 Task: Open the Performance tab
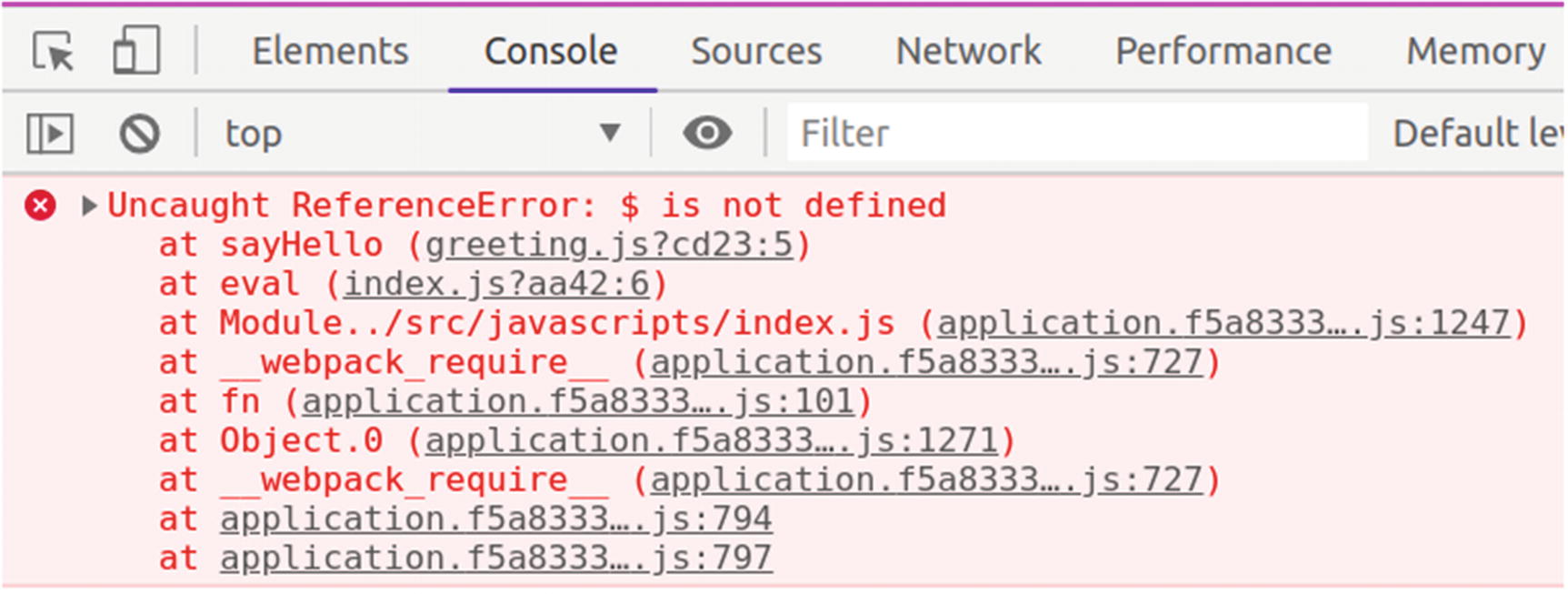[1223, 51]
